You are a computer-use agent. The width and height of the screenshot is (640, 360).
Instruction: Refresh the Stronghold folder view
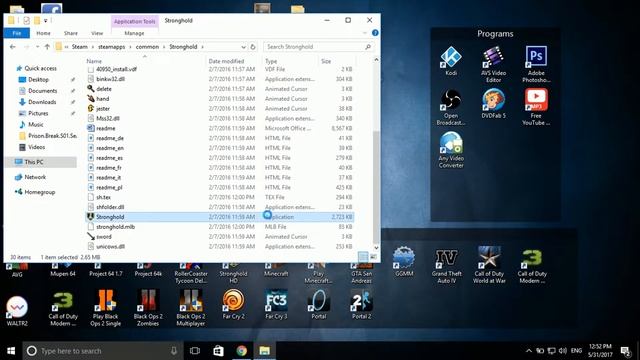[x=253, y=47]
